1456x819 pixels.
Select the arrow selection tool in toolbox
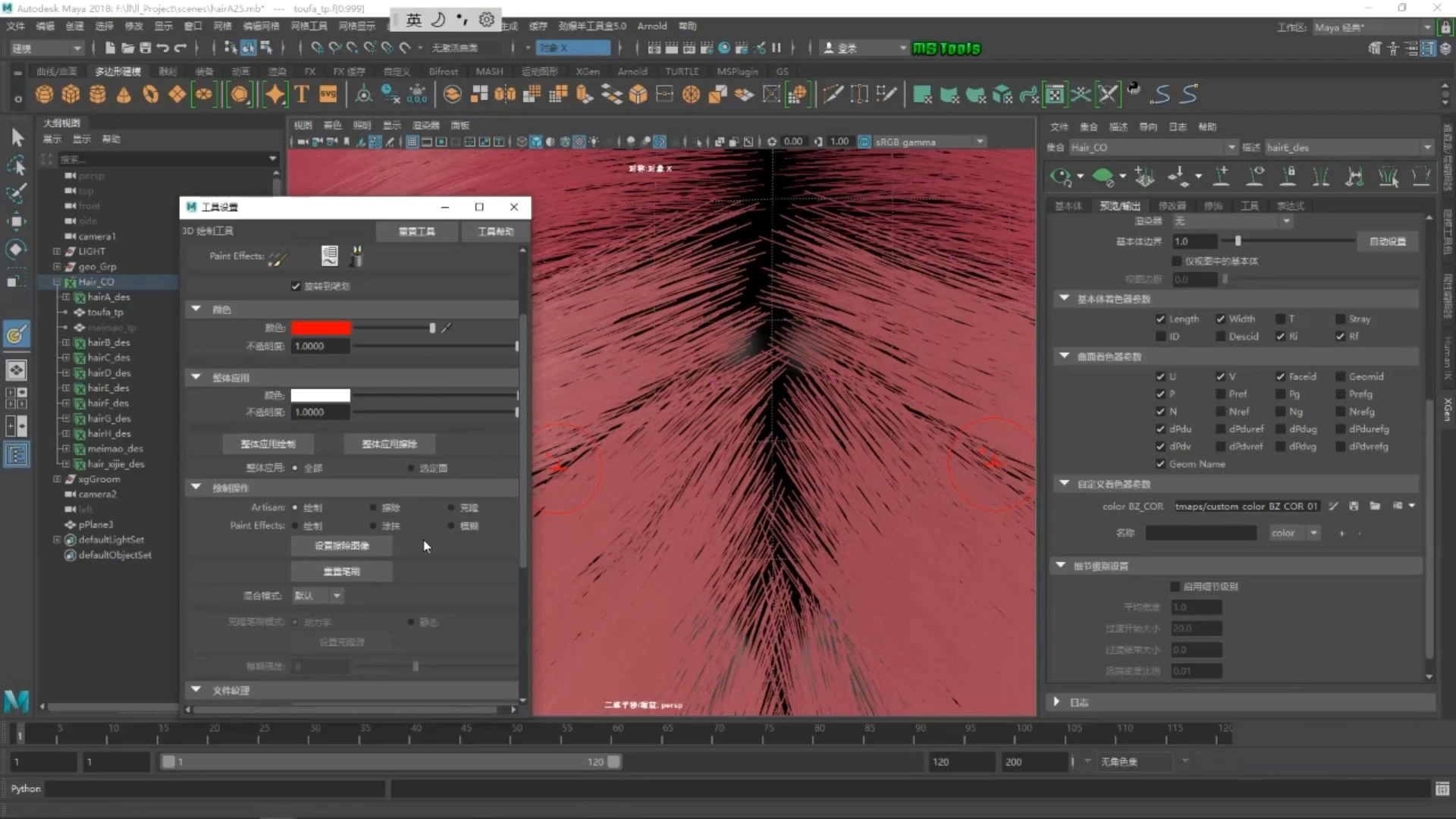(17, 137)
